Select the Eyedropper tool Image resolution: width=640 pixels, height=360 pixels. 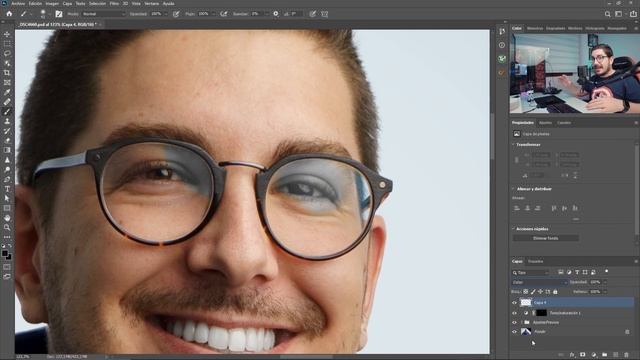7,92
